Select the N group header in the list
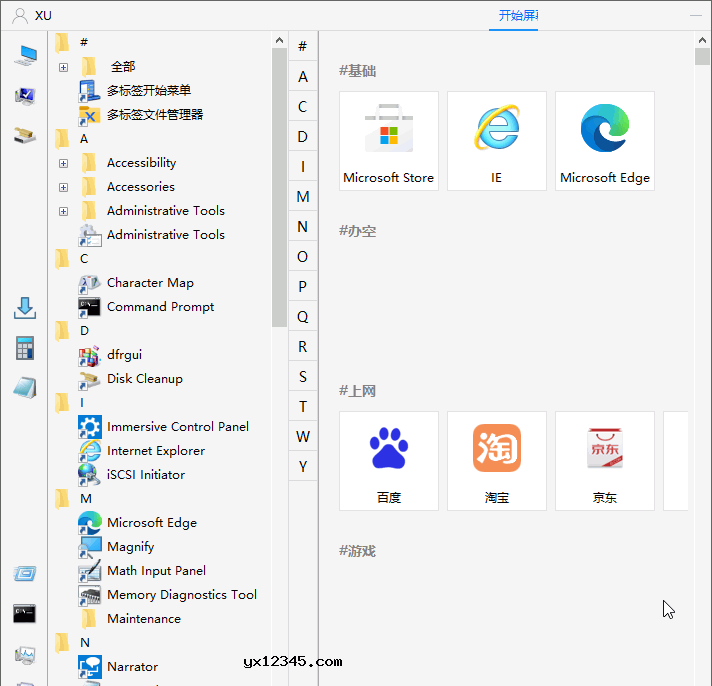 point(73,643)
